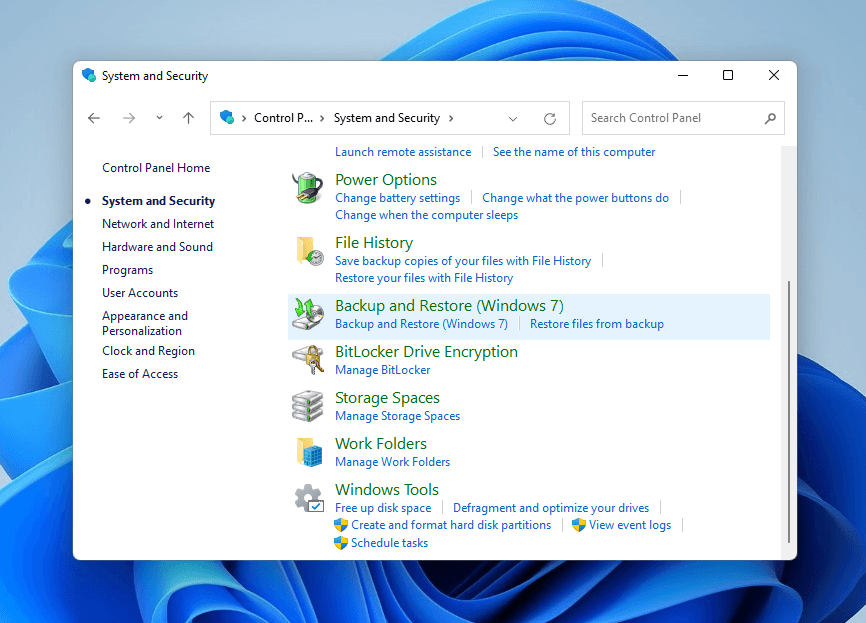Click the Power Options battery icon
The image size is (866, 623).
[308, 188]
